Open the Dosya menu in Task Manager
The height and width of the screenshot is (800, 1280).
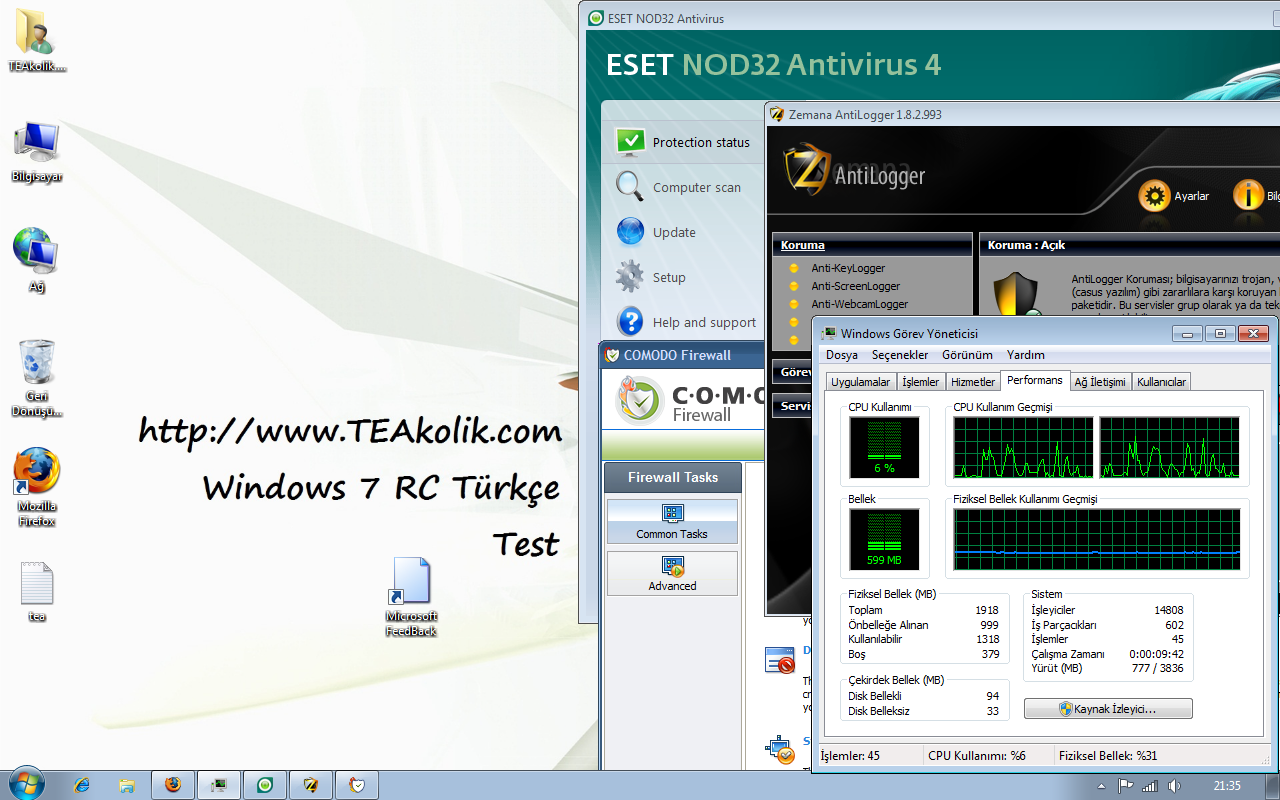pos(842,355)
